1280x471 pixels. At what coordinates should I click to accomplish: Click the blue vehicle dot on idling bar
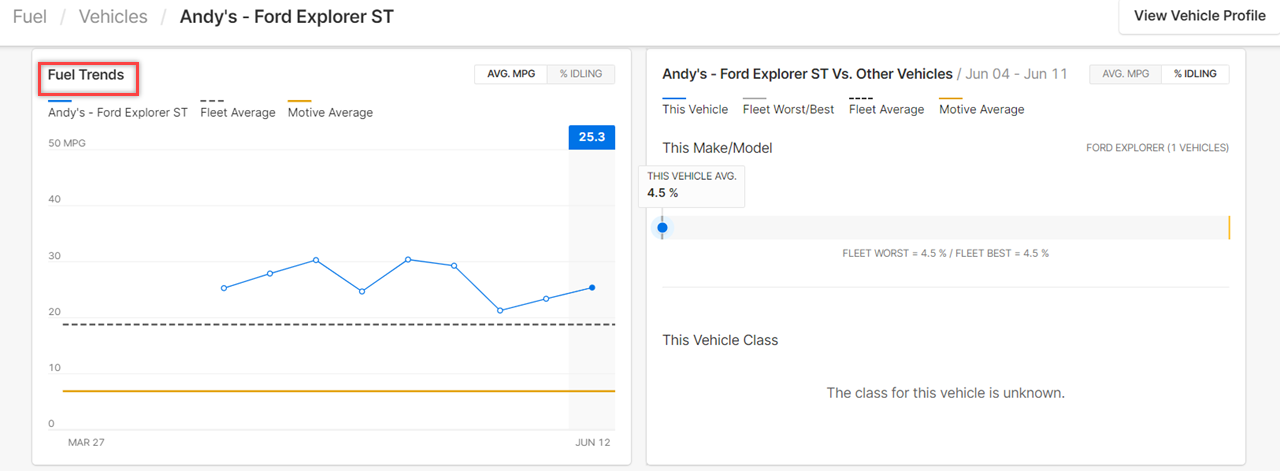coord(662,228)
